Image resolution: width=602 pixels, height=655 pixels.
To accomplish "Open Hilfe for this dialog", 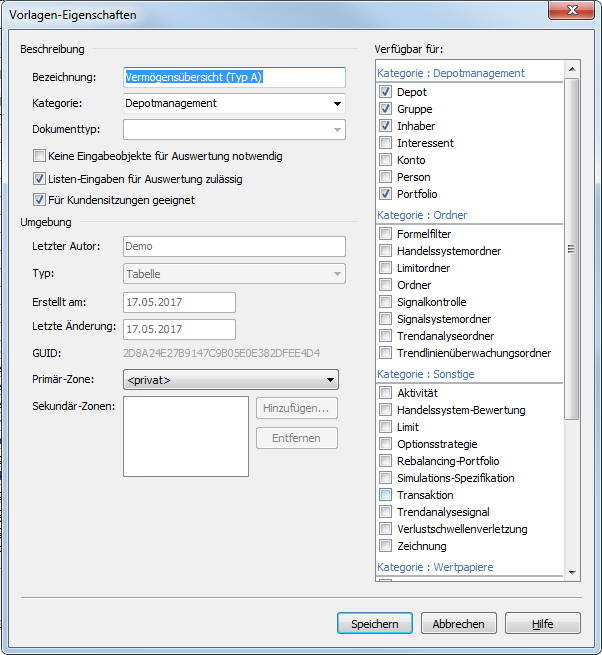I will tap(542, 624).
